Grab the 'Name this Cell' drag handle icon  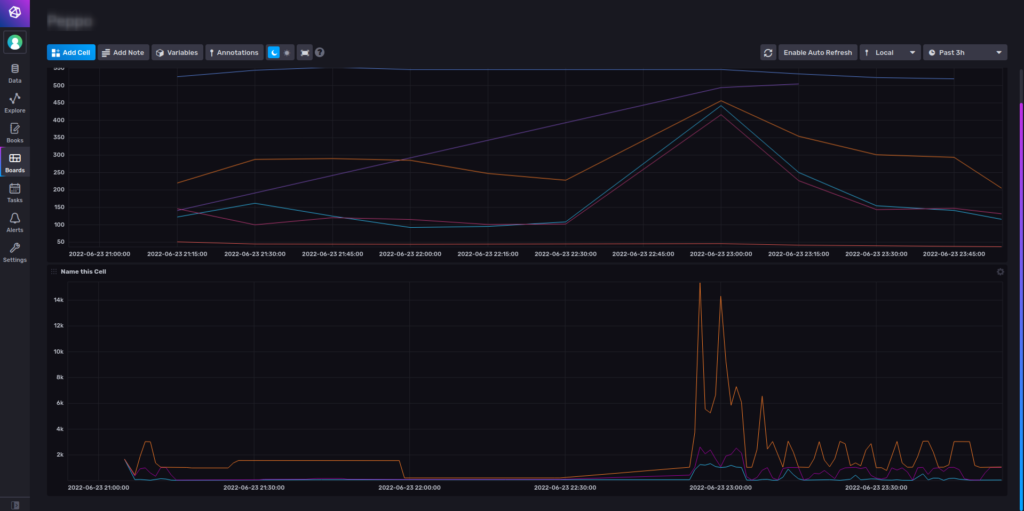[54, 271]
